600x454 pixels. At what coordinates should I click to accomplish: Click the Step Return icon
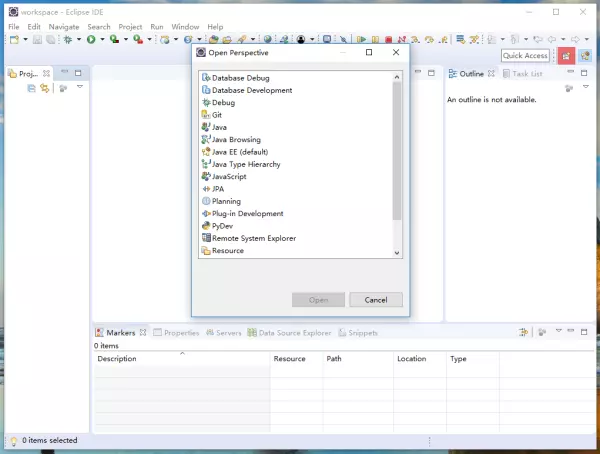pos(443,39)
